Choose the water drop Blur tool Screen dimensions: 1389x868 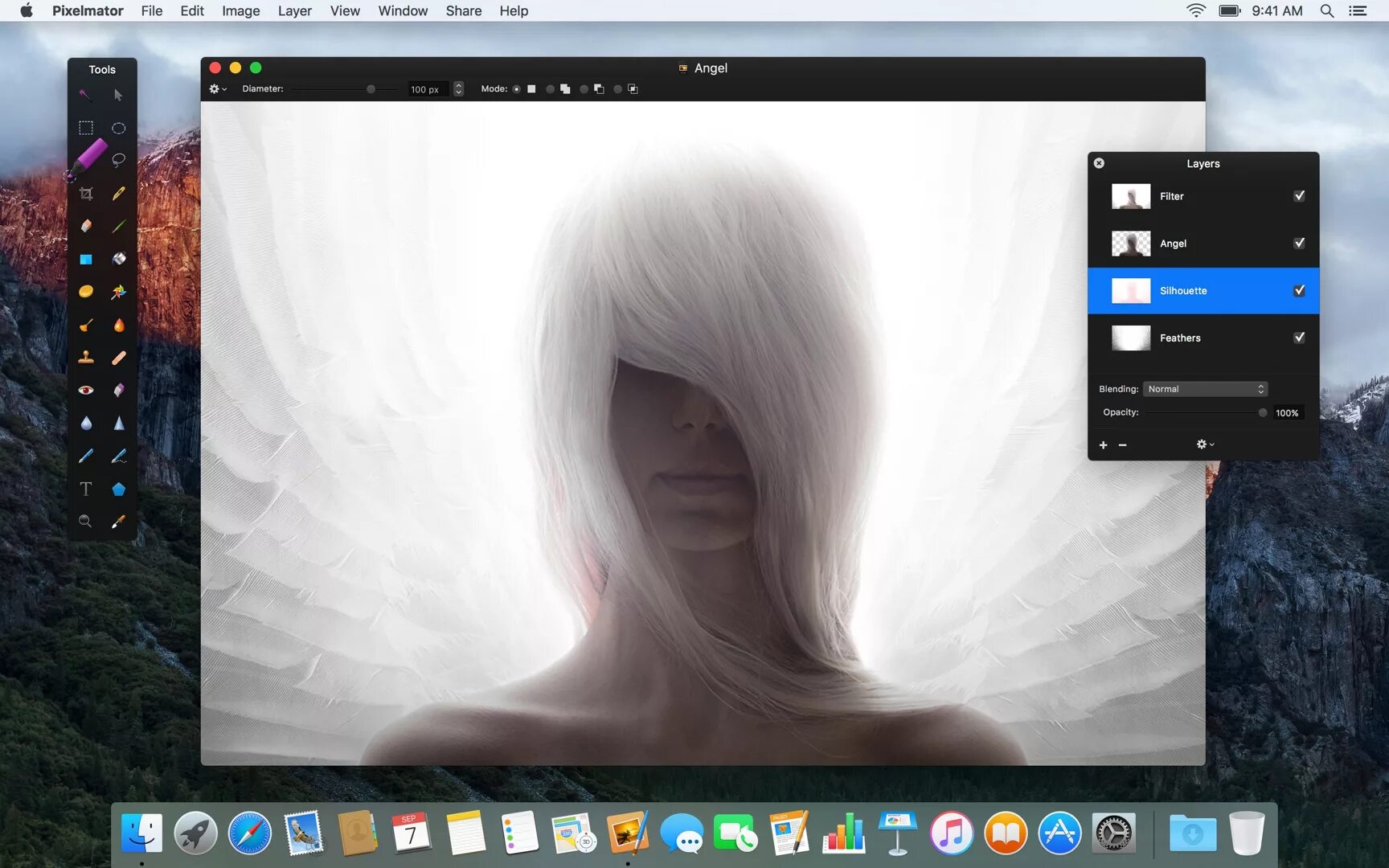click(86, 424)
